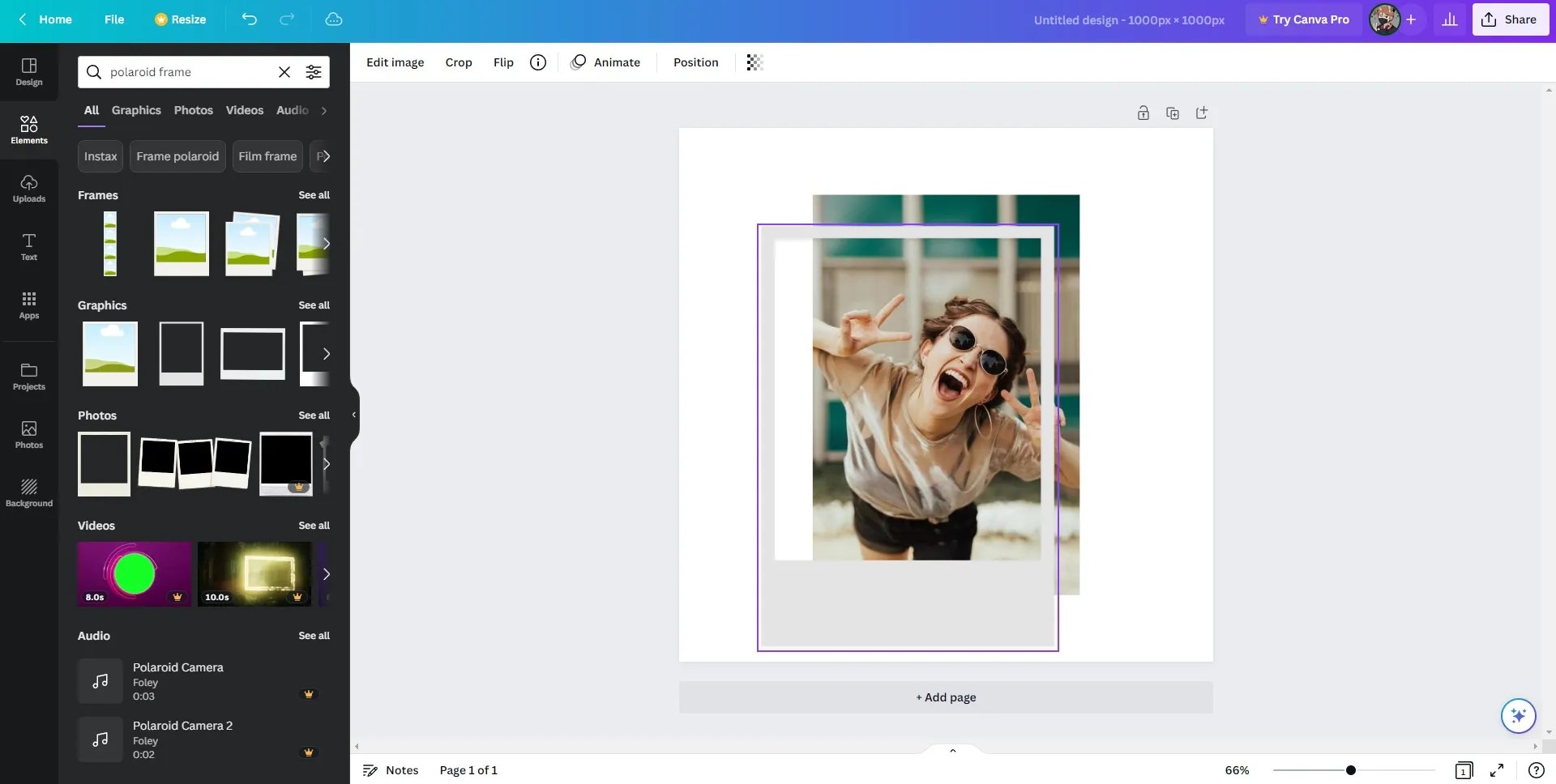Undo the last action
Image resolution: width=1556 pixels, height=784 pixels.
click(250, 19)
